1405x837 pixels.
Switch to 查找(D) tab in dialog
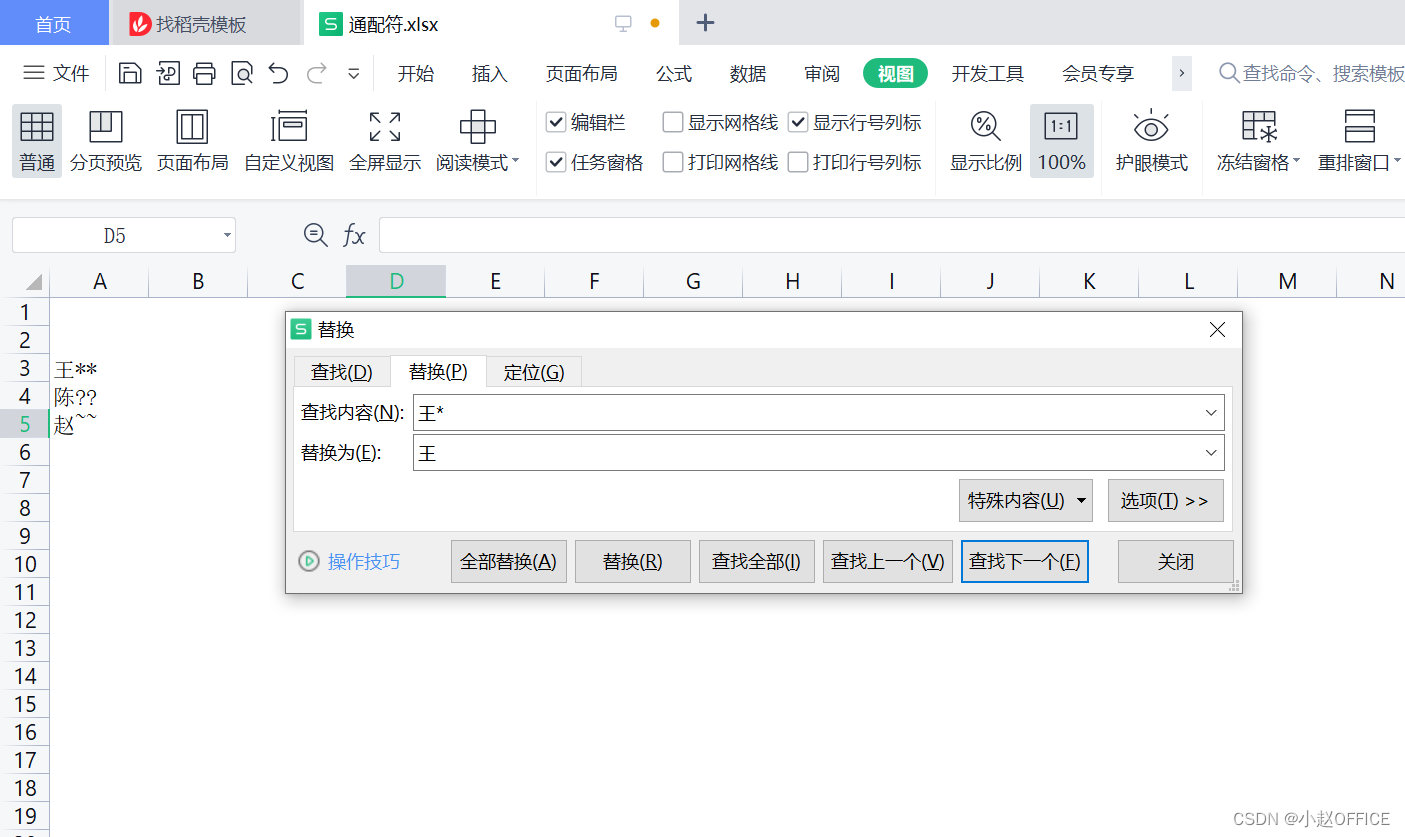(x=342, y=372)
